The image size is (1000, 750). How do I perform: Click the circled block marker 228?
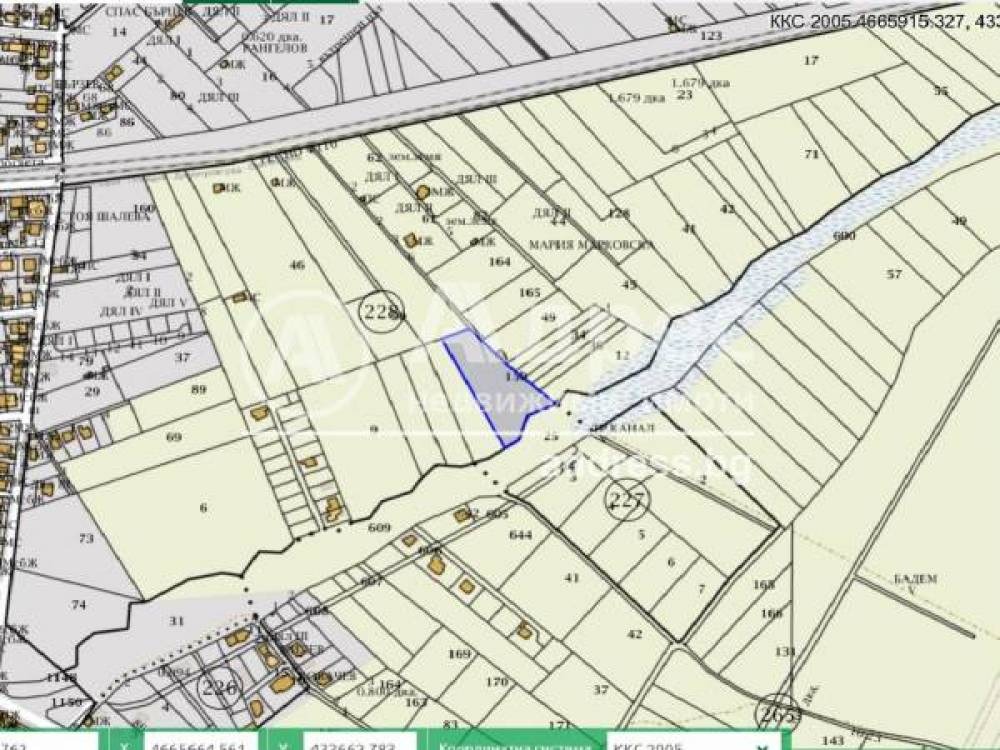pyautogui.click(x=381, y=312)
